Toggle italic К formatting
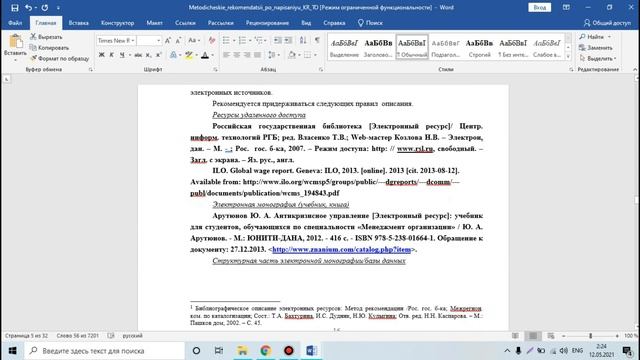 [x=111, y=55]
